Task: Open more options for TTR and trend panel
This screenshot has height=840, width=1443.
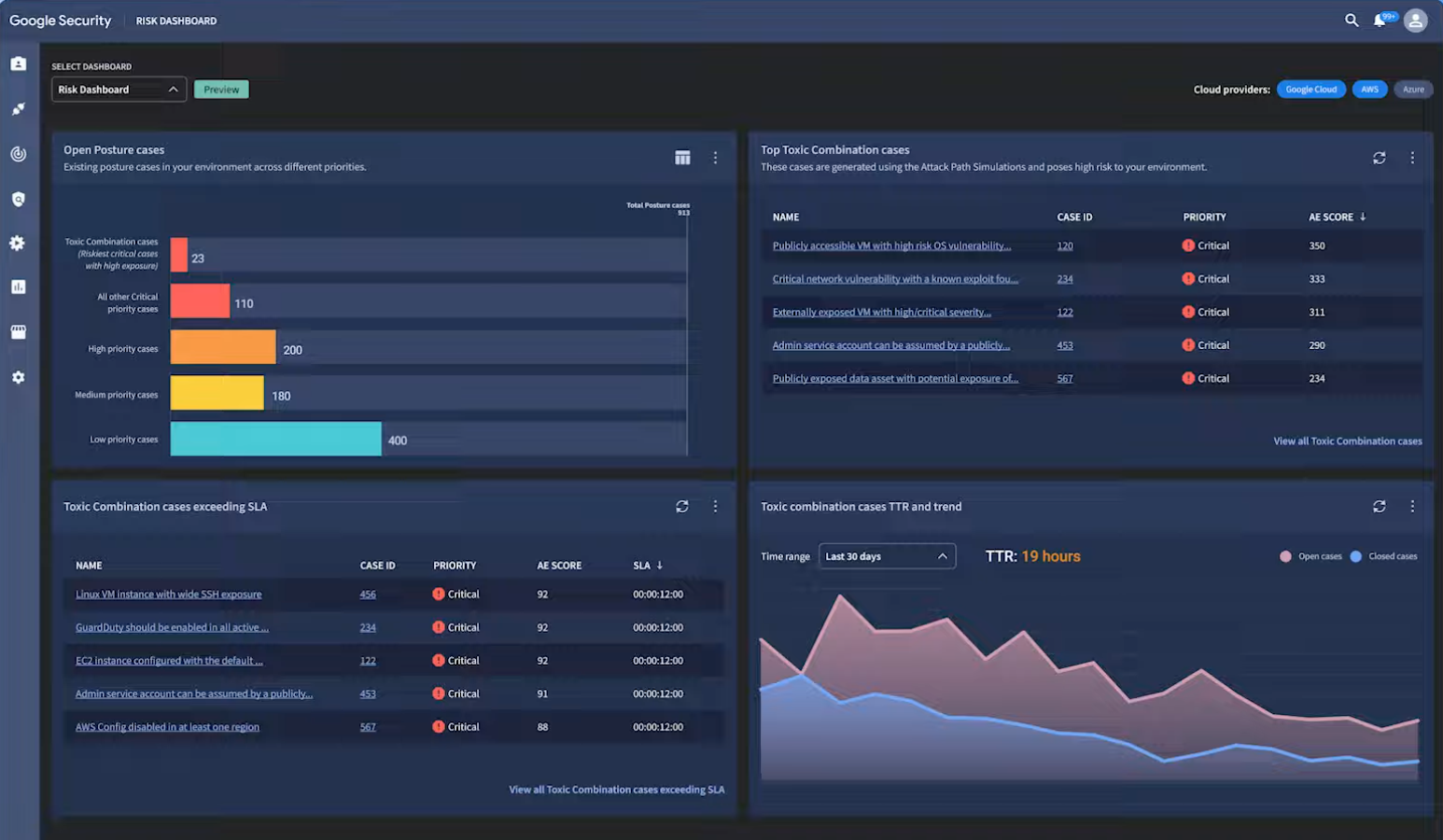Action: click(x=1412, y=506)
